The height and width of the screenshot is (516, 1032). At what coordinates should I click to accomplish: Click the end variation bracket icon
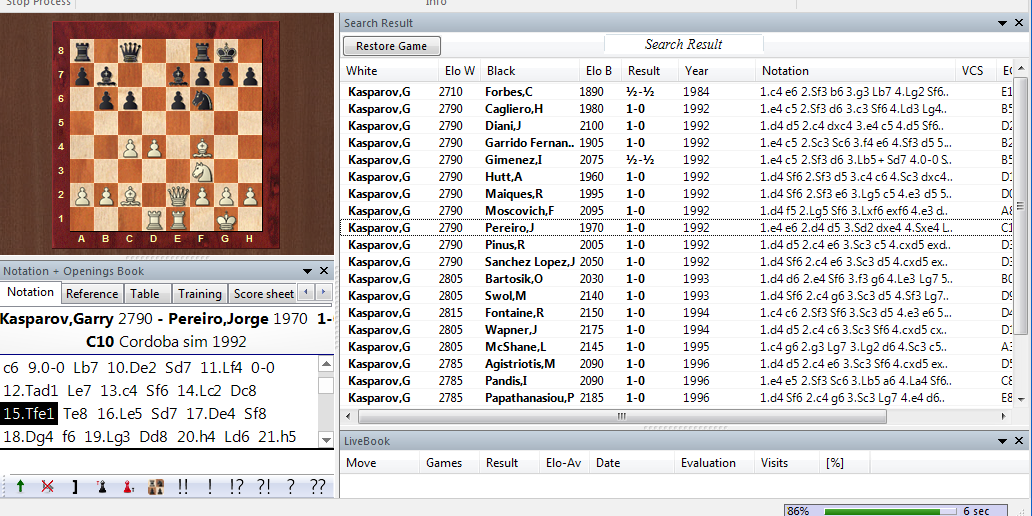point(74,487)
